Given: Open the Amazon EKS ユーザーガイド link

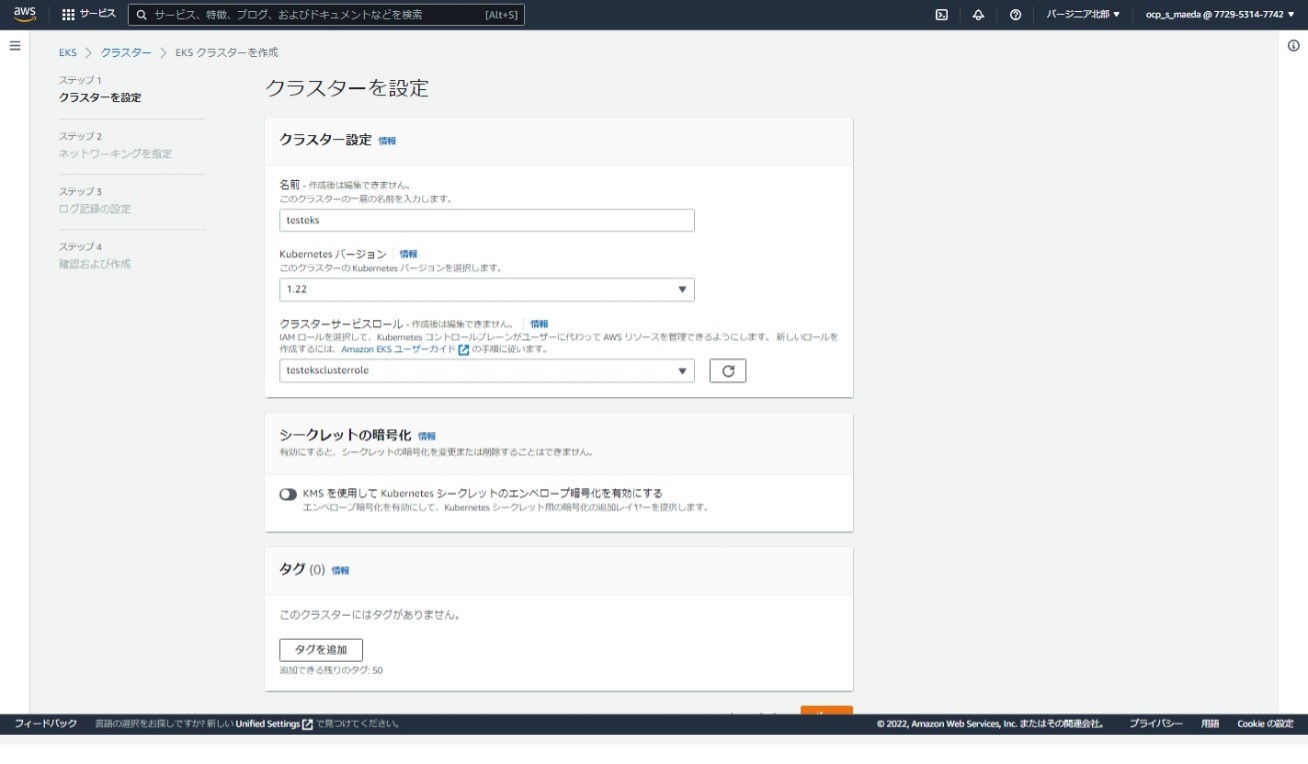Looking at the screenshot, I should point(405,349).
